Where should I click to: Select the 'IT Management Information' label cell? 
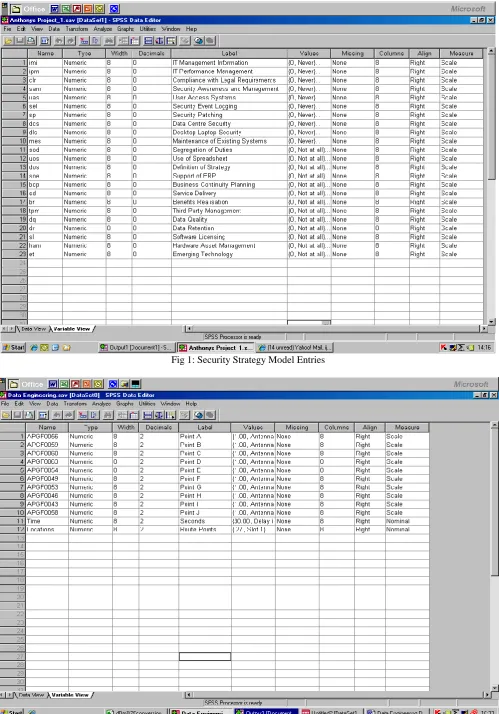(x=229, y=63)
